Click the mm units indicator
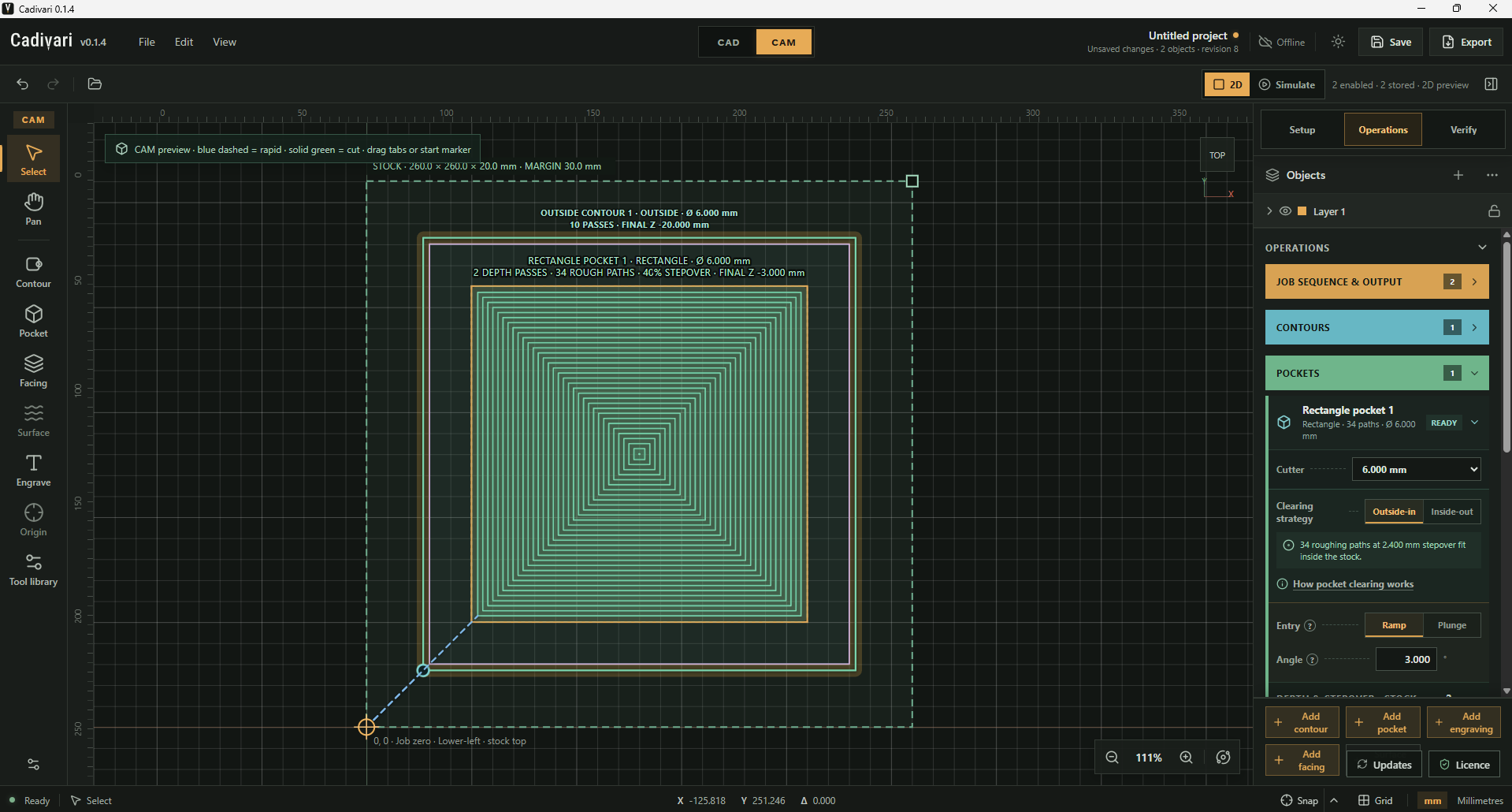 1432,800
